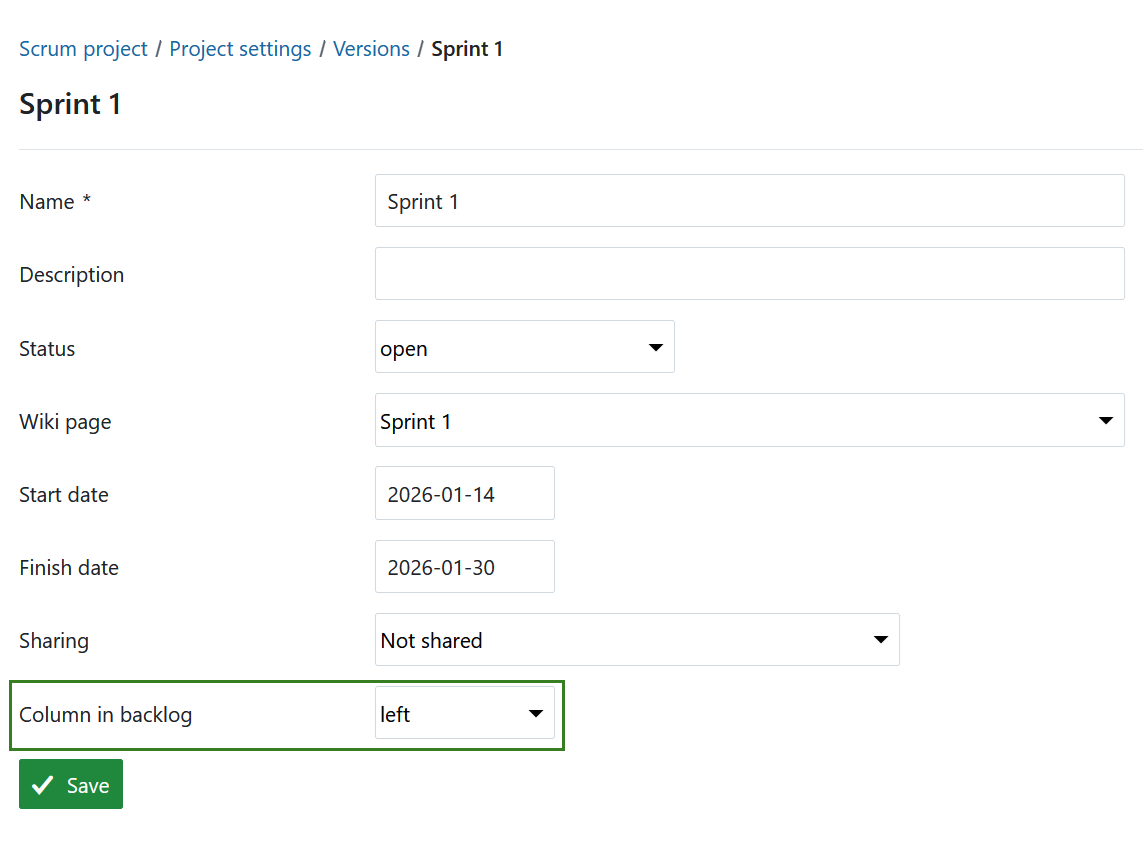
Task: Navigate to Project settings via breadcrumb
Action: (240, 48)
